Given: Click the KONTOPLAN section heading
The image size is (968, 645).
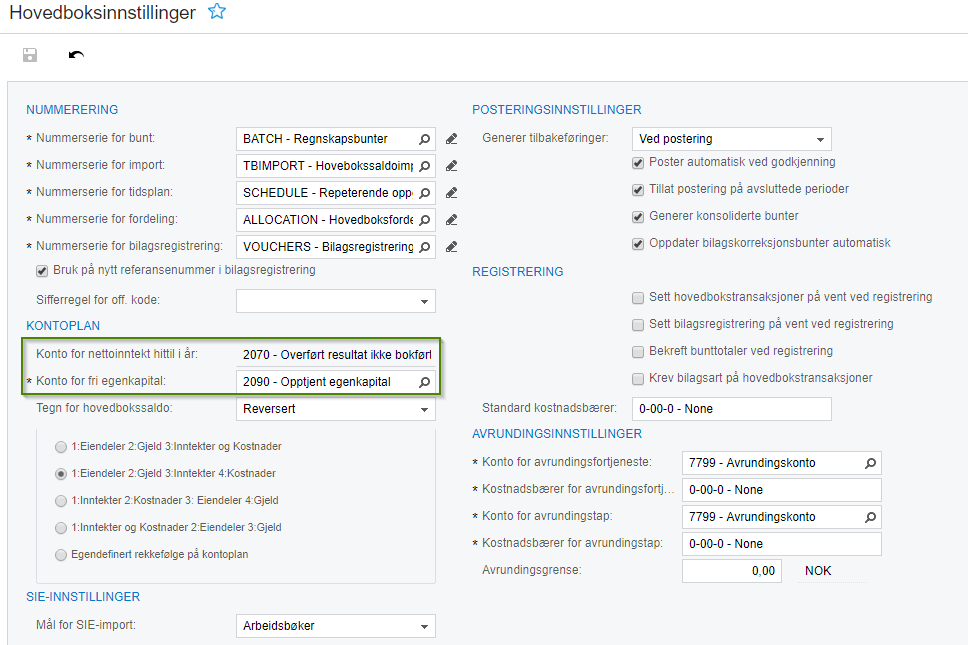Looking at the screenshot, I should pyautogui.click(x=63, y=326).
